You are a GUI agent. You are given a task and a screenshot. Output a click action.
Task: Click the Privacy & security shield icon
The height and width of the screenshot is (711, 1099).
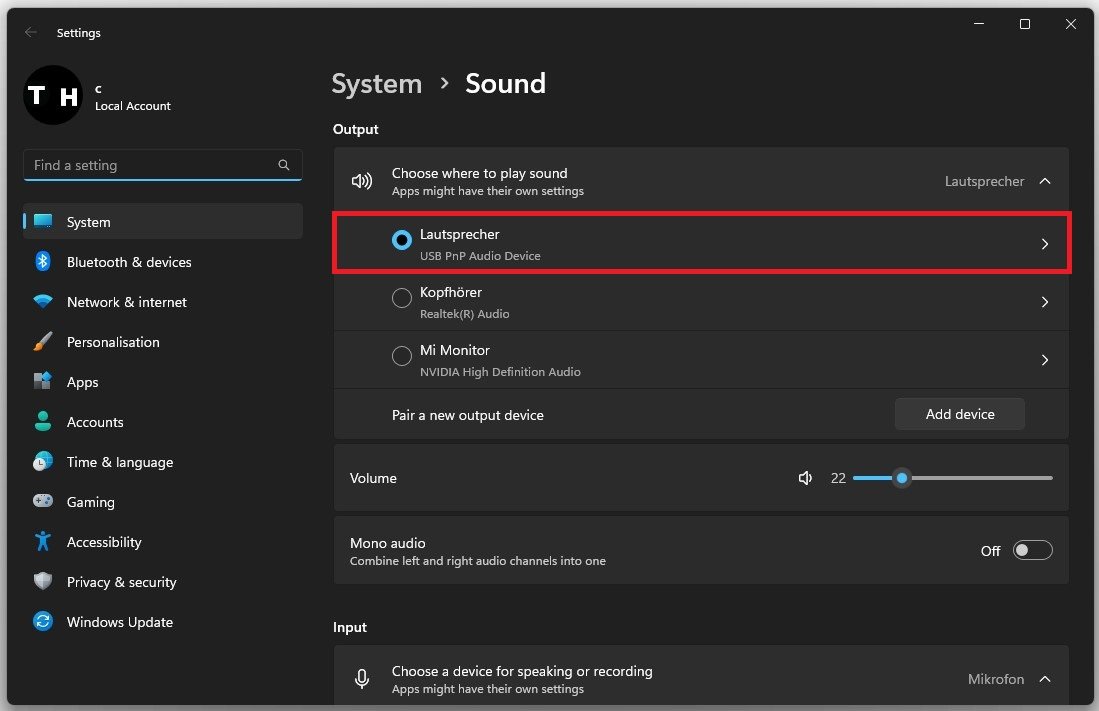click(x=43, y=582)
